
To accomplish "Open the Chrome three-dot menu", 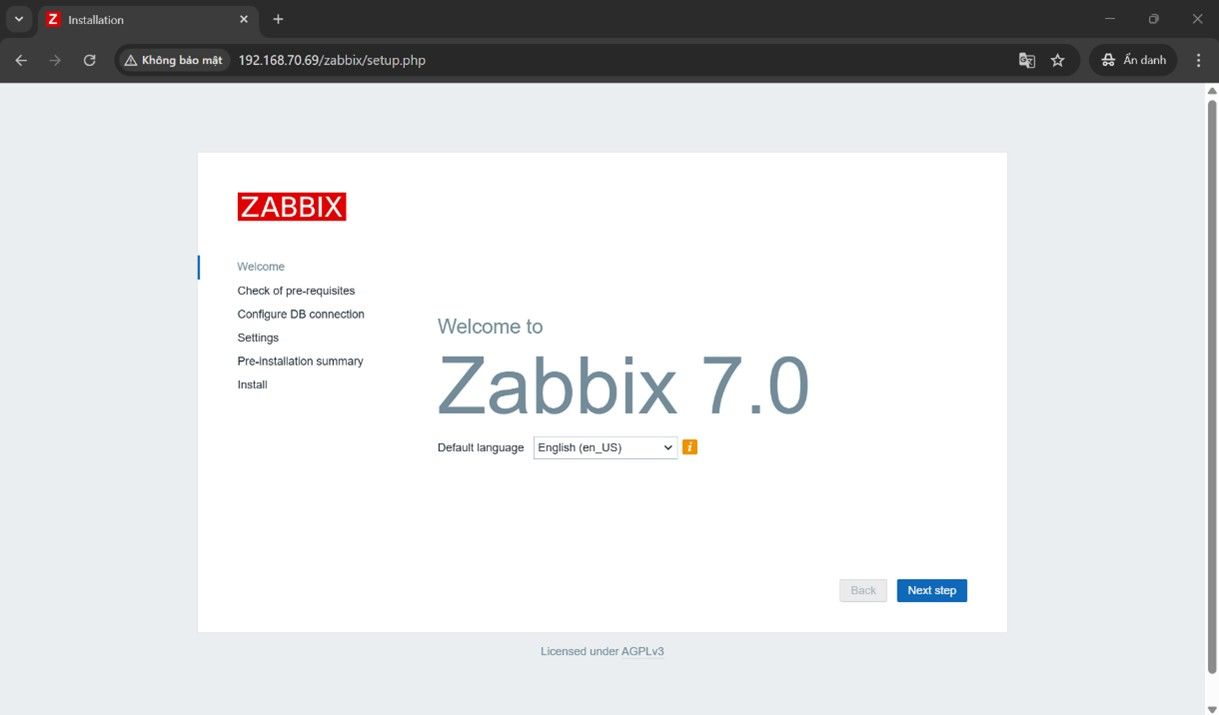I will pyautogui.click(x=1198, y=60).
